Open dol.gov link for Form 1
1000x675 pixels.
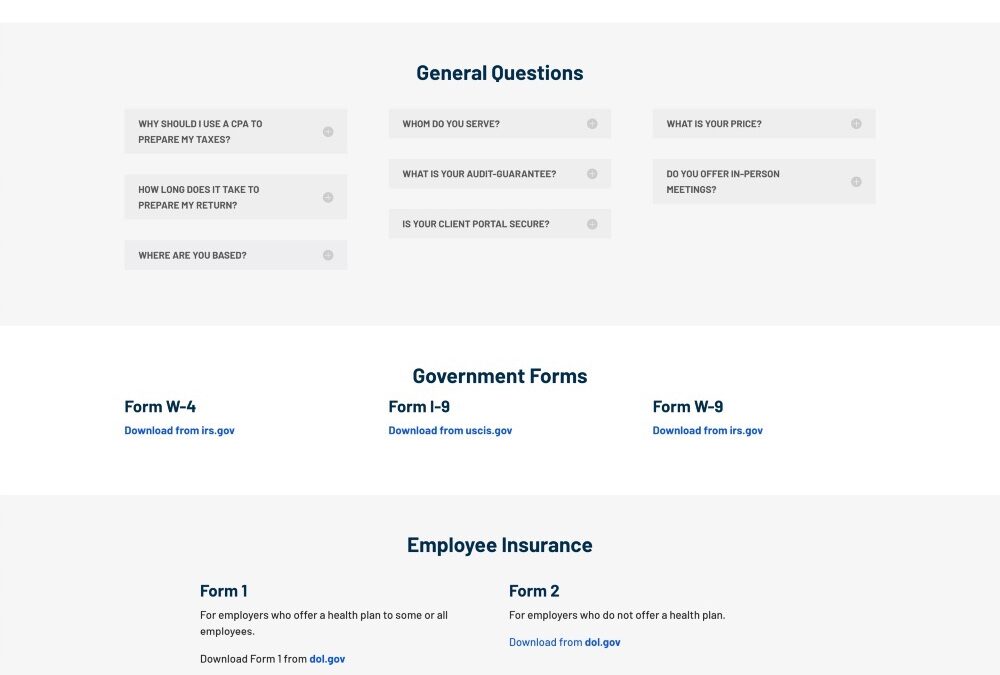tap(327, 659)
